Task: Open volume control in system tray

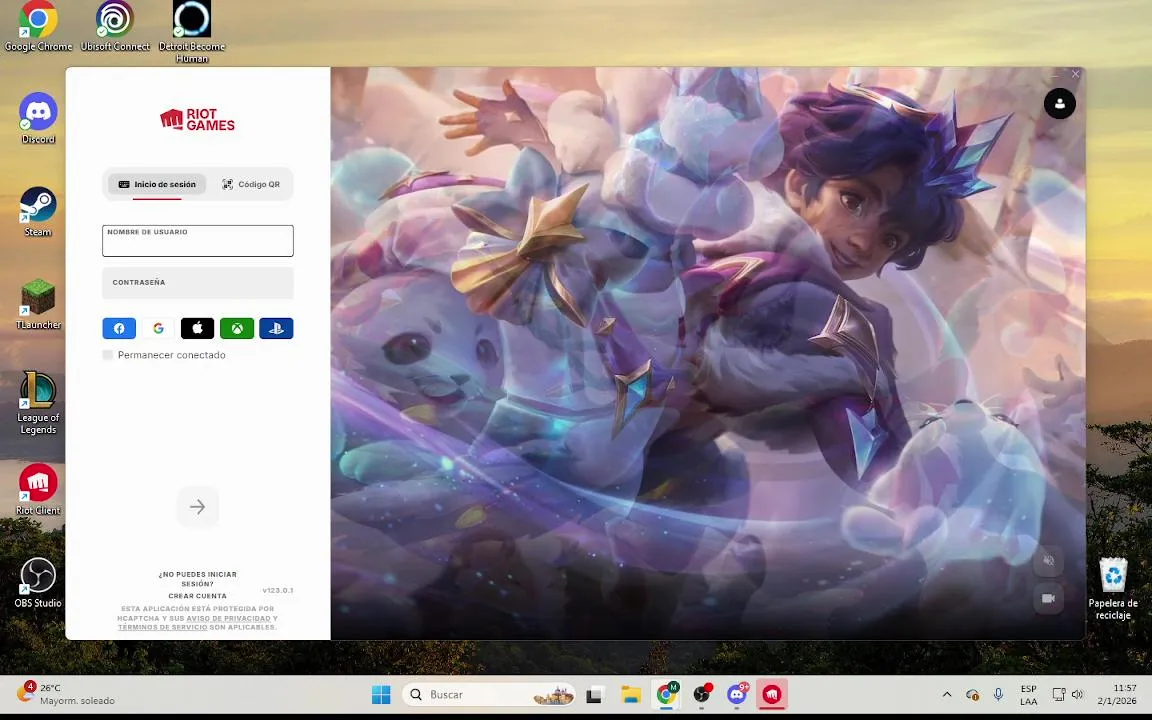Action: 1078,694
